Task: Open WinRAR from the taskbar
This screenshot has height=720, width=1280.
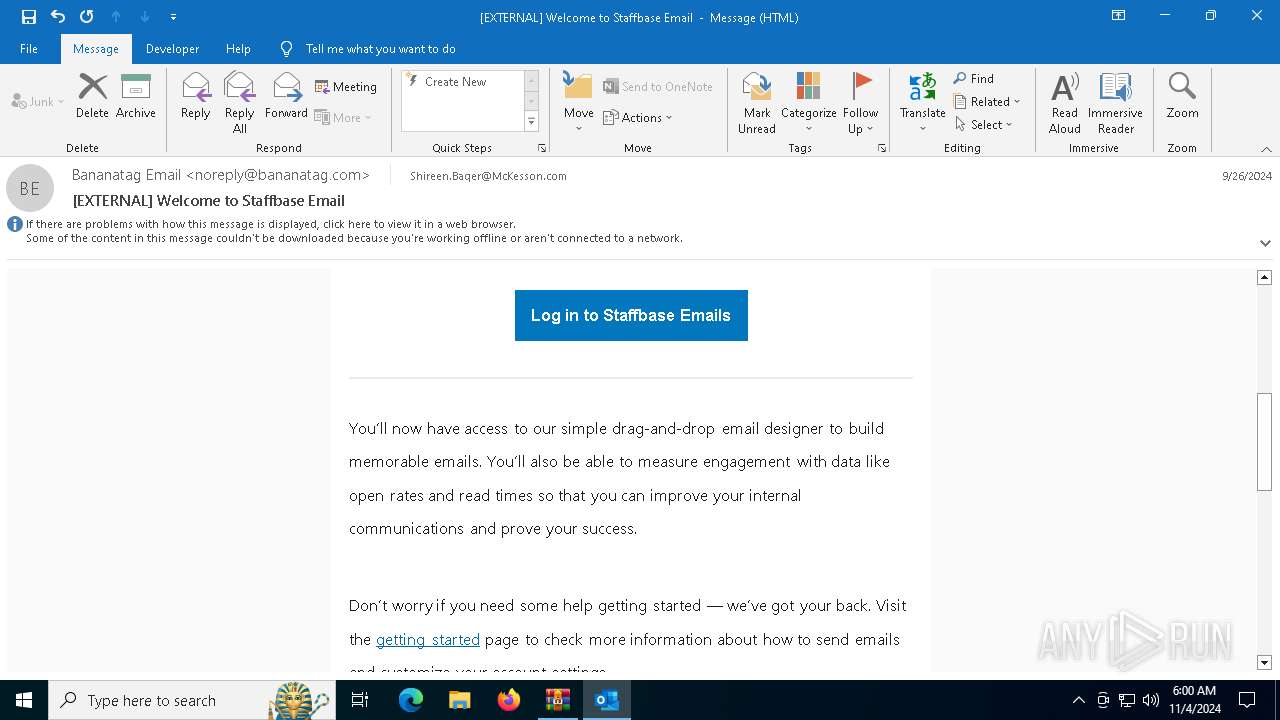Action: click(x=557, y=700)
